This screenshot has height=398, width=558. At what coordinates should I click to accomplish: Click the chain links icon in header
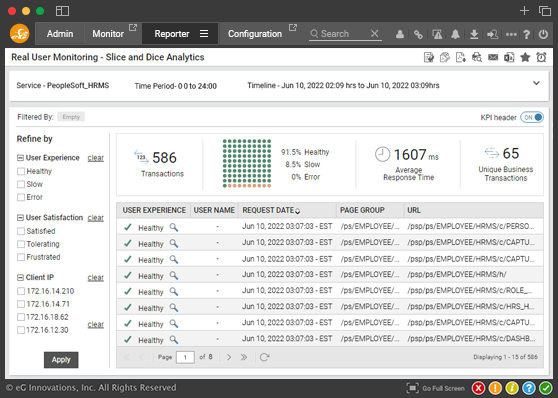click(x=418, y=35)
